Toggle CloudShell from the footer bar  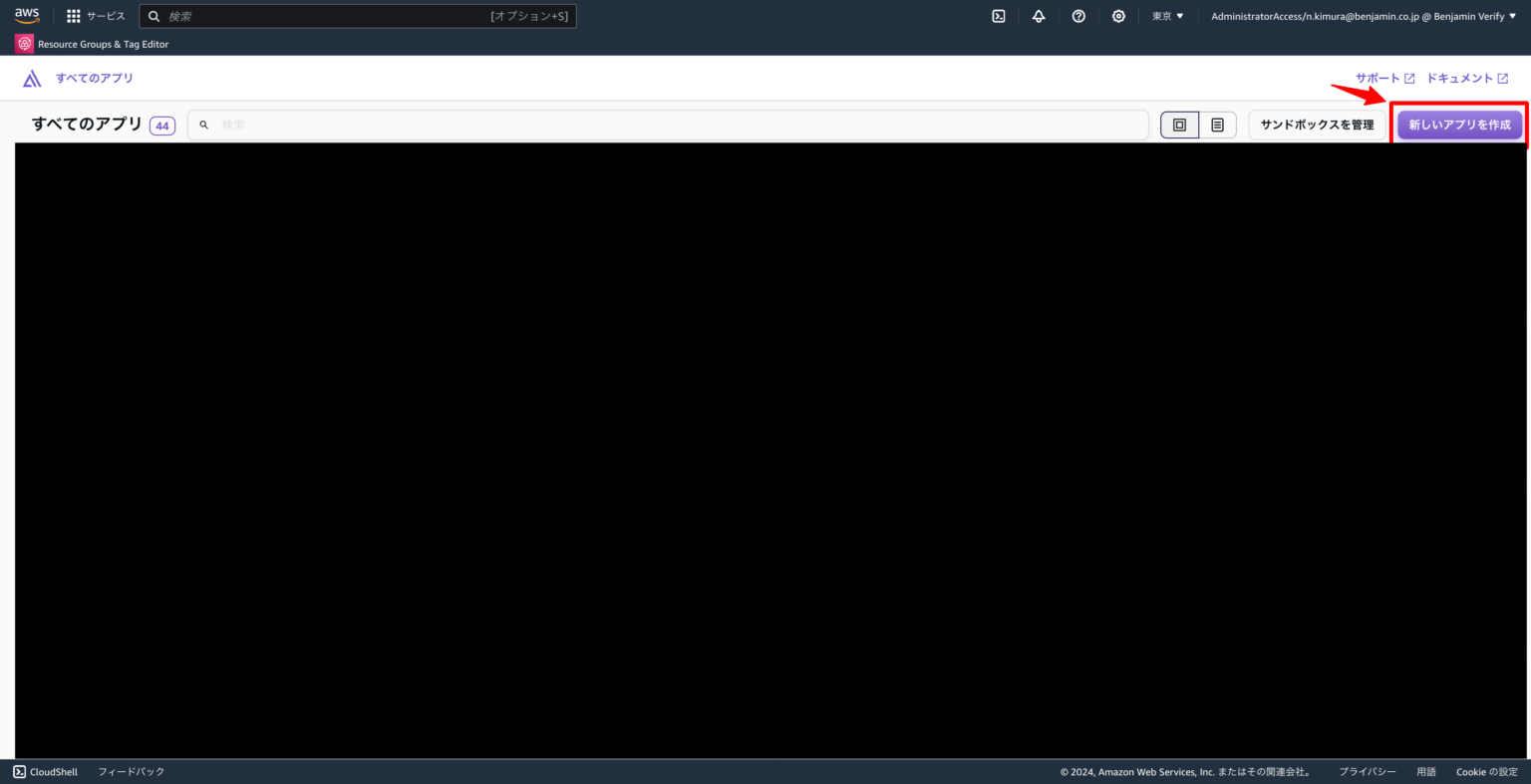tap(45, 771)
